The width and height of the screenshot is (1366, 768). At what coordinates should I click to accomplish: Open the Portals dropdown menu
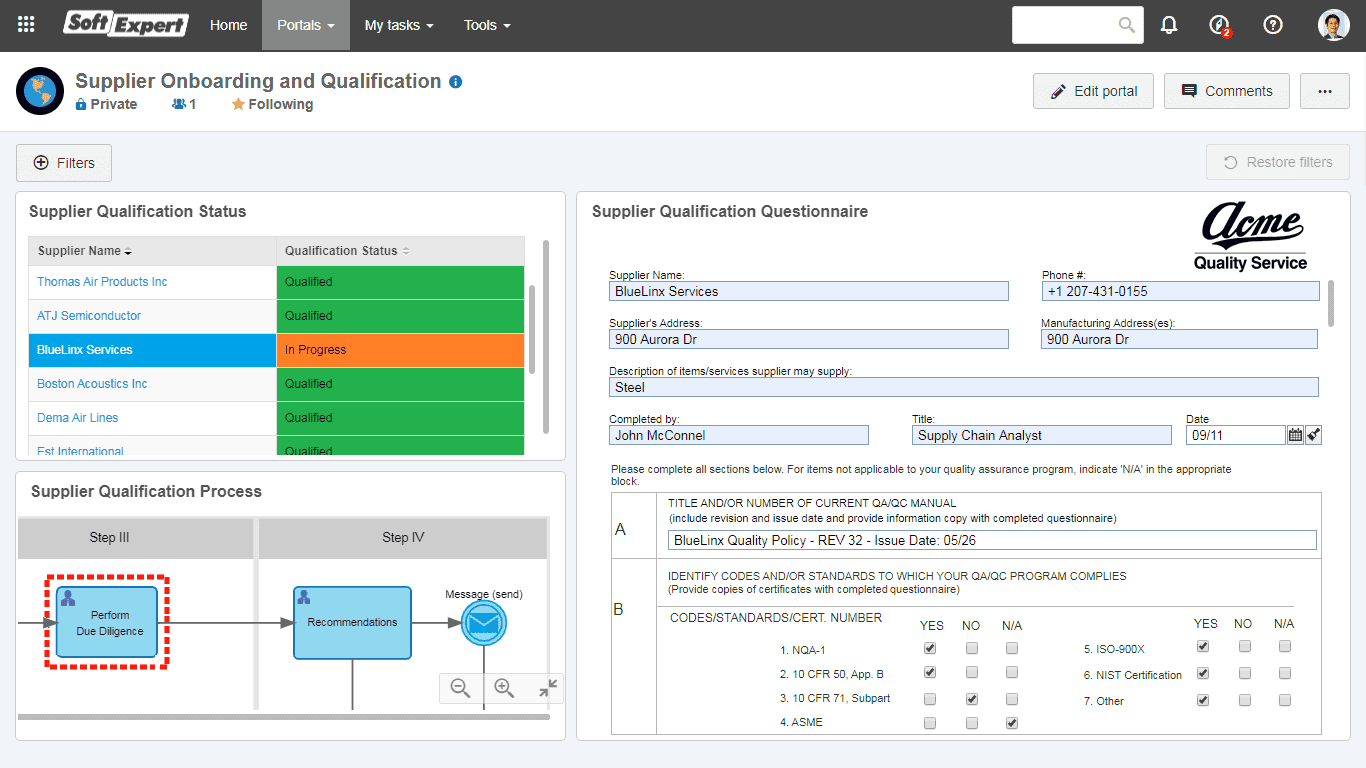click(306, 25)
